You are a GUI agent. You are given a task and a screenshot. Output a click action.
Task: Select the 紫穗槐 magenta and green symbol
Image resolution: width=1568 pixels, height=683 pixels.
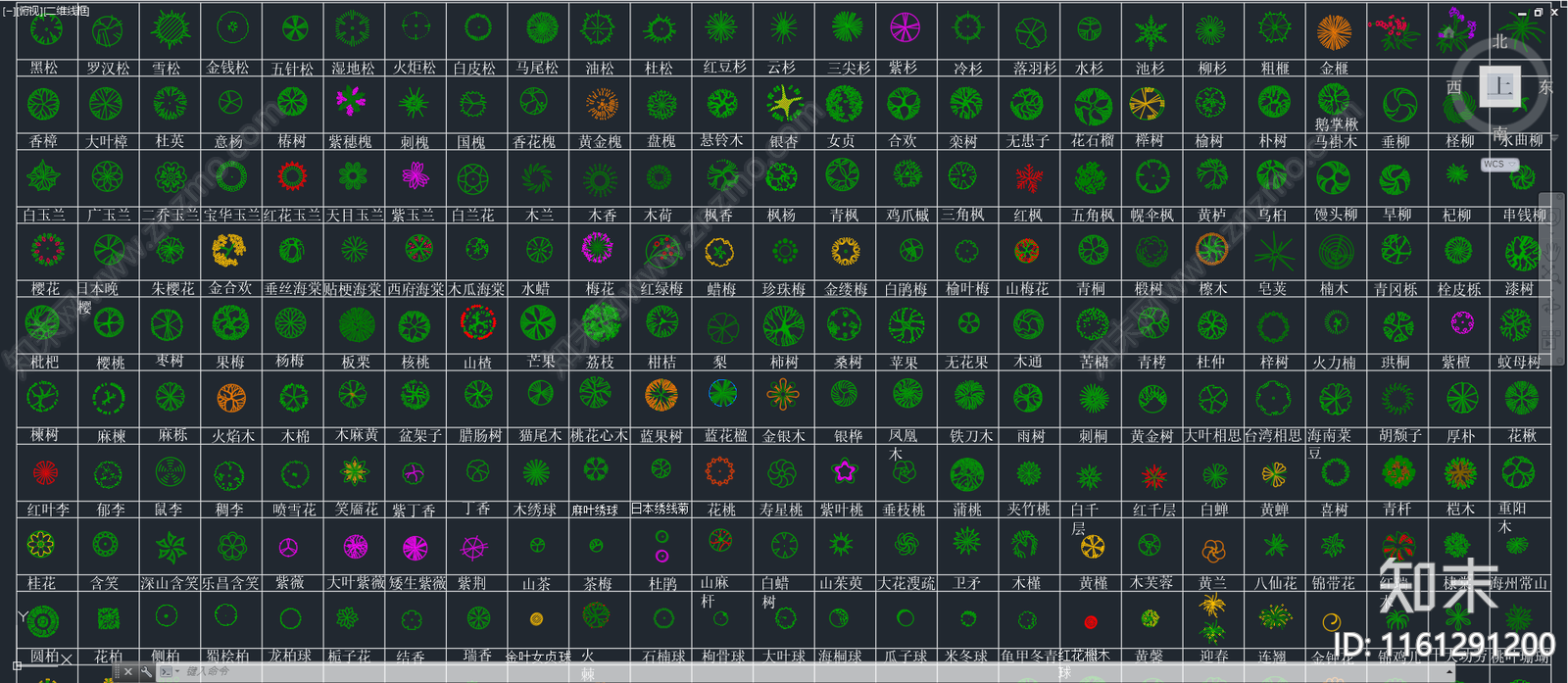pyautogui.click(x=351, y=99)
